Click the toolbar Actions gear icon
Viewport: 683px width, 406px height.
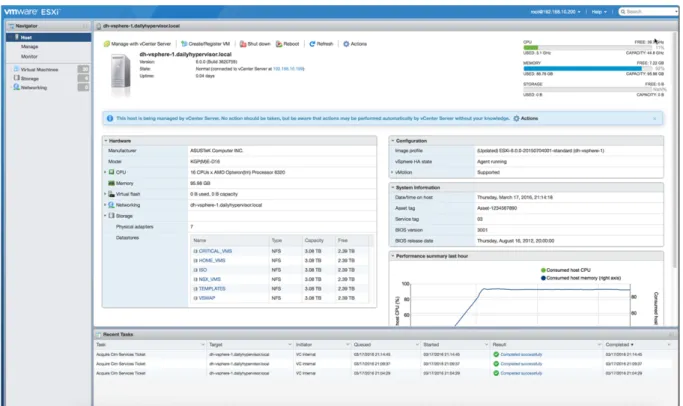[x=346, y=44]
